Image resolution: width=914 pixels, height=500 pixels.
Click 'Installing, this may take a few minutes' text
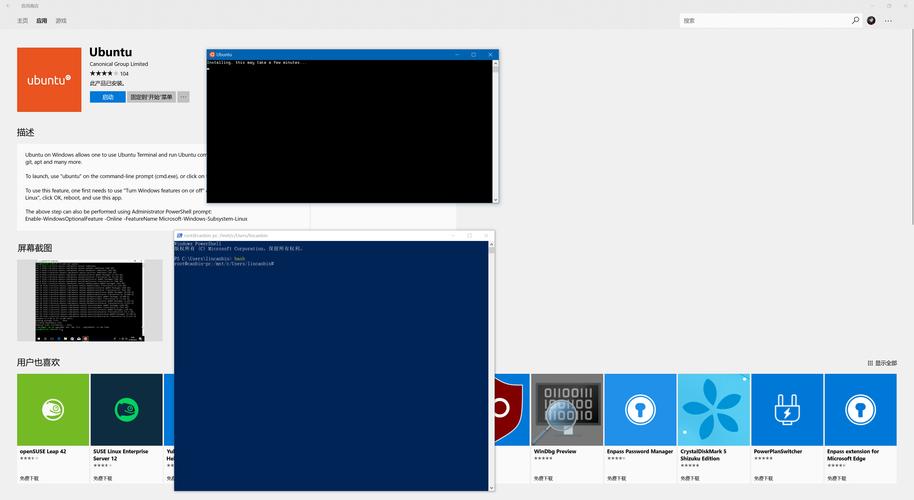[x=255, y=62]
